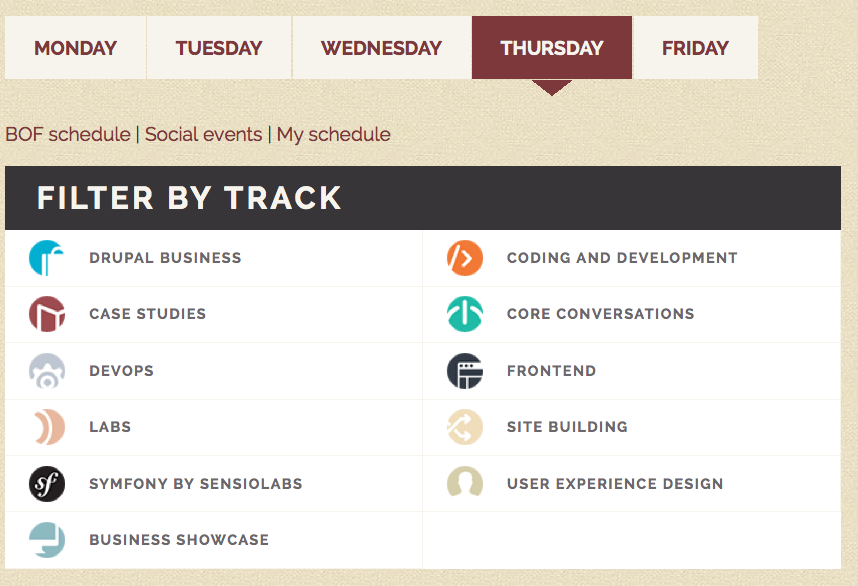Click the Core Conversations track icon
The image size is (858, 586).
click(465, 314)
